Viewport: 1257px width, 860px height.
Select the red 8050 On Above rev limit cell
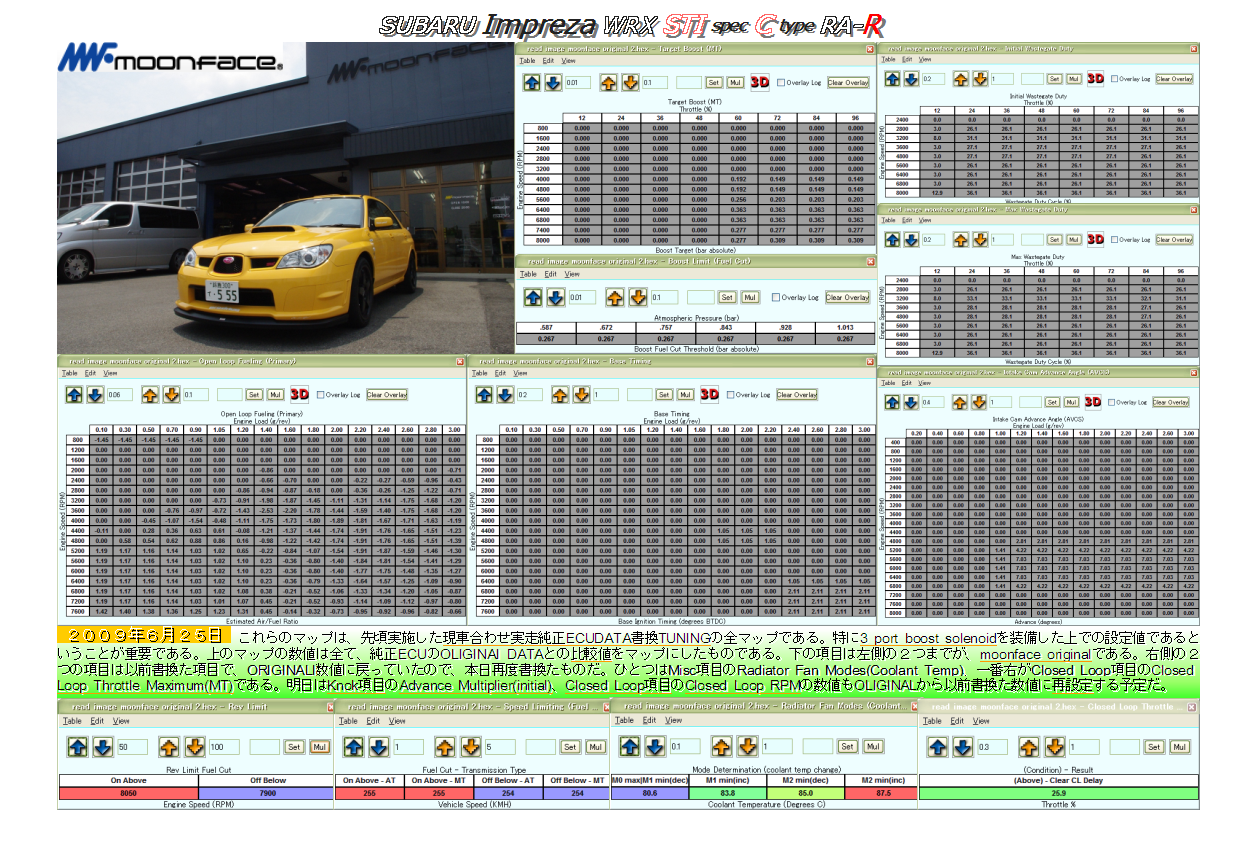point(127,792)
